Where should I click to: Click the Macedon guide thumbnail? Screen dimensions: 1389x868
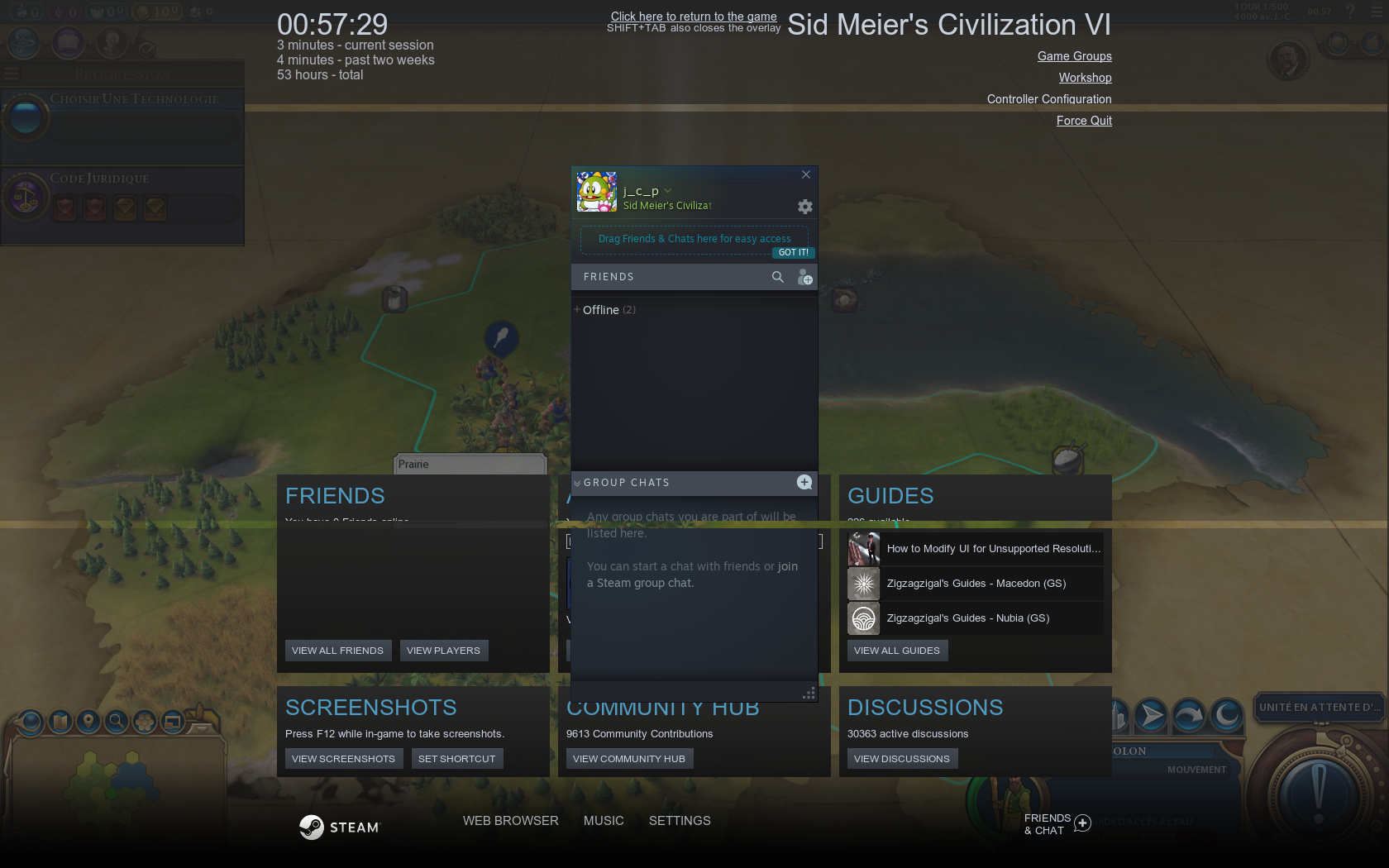tap(863, 584)
